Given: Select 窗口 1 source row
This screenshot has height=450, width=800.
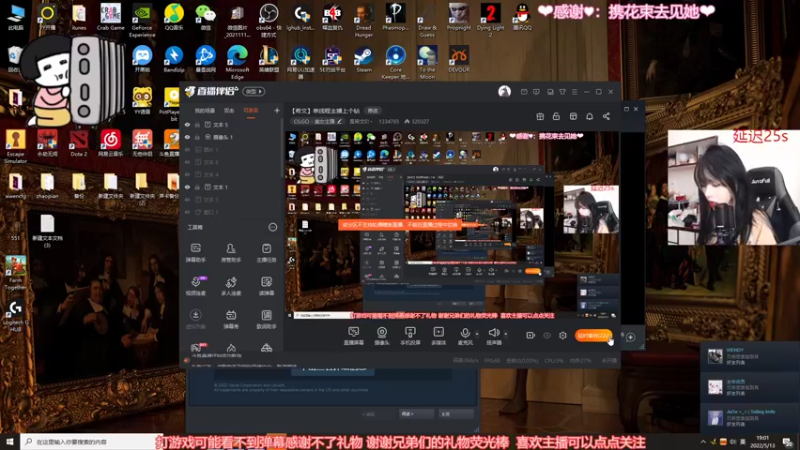Looking at the screenshot, I should click(232, 212).
